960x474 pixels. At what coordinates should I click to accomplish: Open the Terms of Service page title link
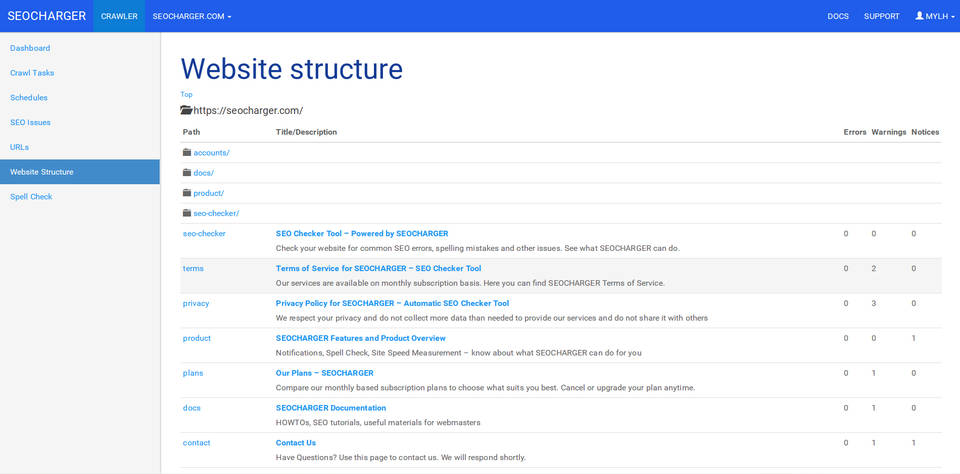pos(378,268)
